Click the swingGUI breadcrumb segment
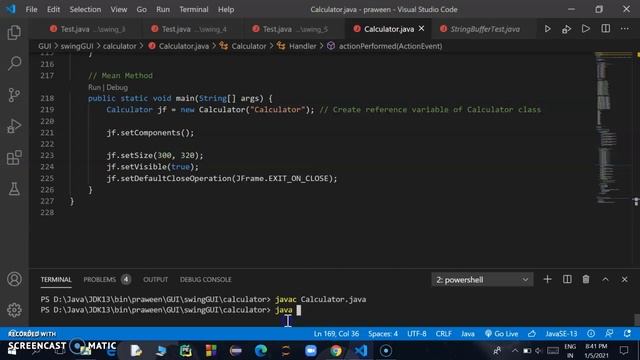 (77, 46)
